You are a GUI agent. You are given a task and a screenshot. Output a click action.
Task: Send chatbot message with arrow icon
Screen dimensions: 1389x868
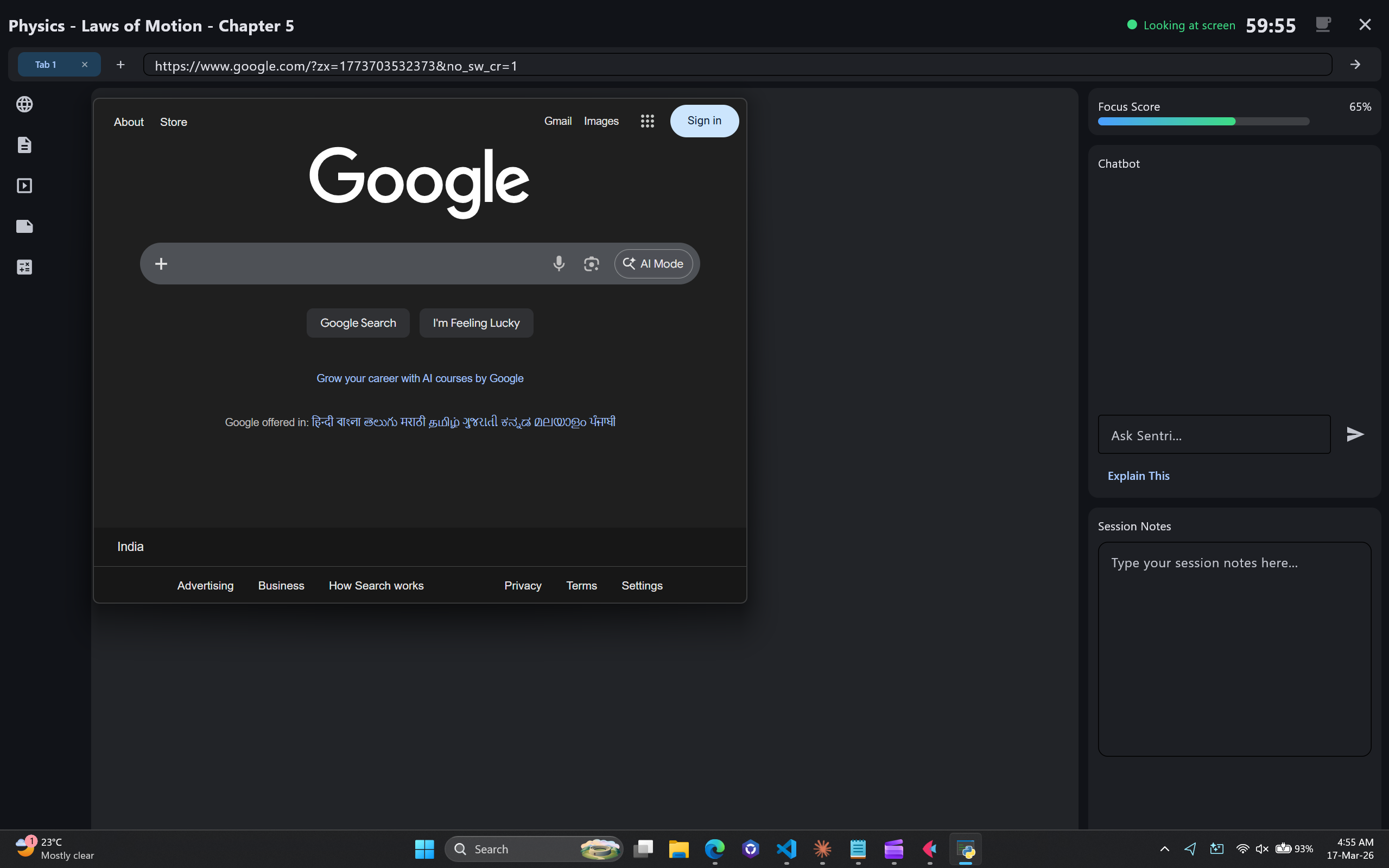pyautogui.click(x=1355, y=434)
